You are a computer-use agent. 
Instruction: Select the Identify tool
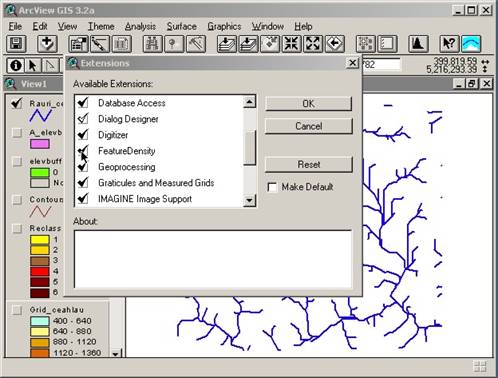point(16,65)
